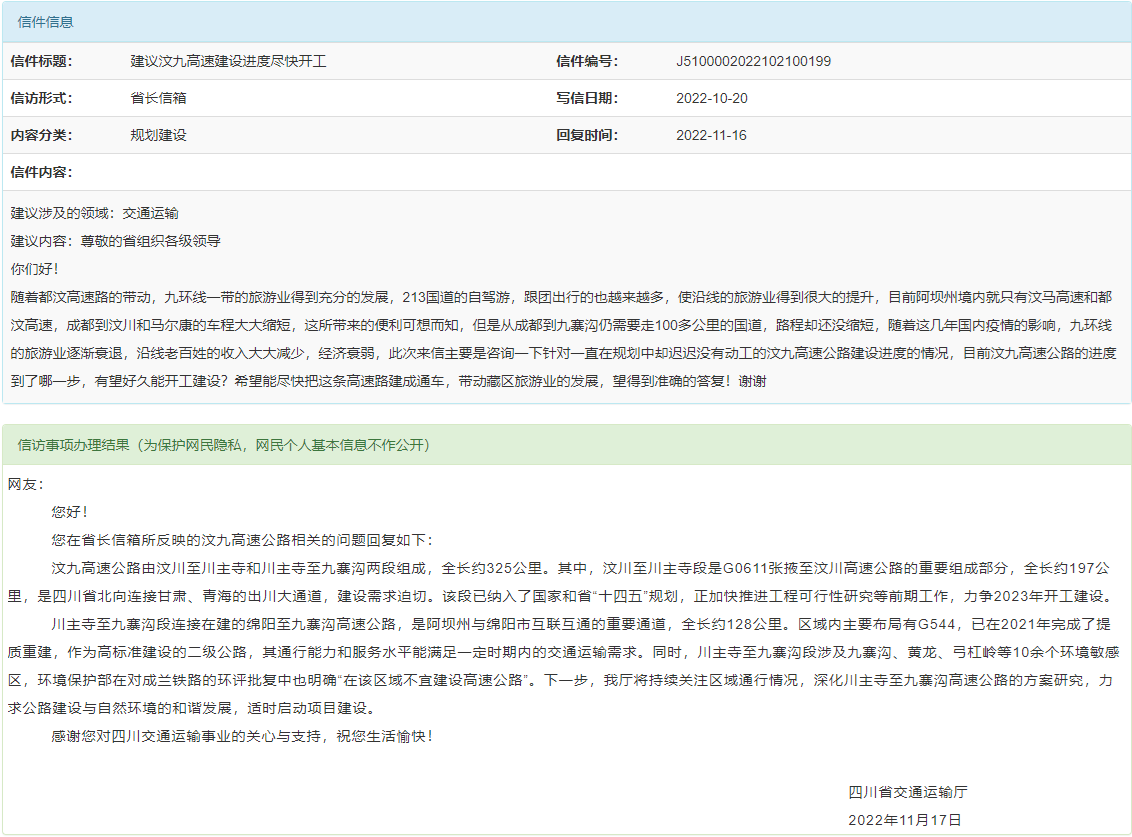This screenshot has height=837, width=1132.
Task: Click the reply date 2022年11月17日
Action: click(904, 820)
